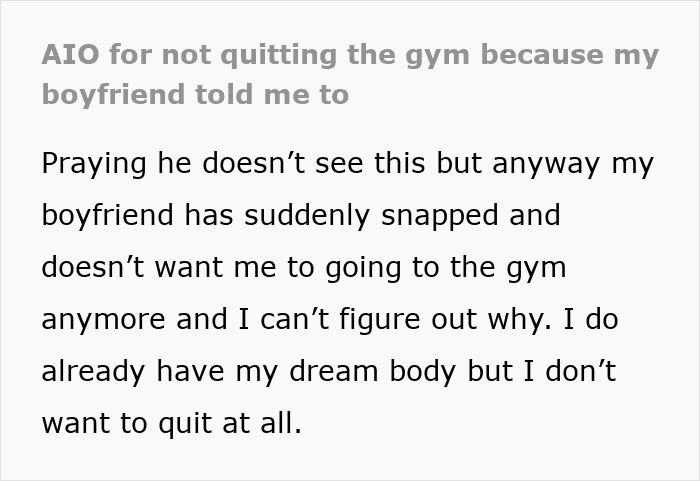Click the word "snapped" in the body text
The width and height of the screenshot is (700, 481).
[440, 217]
